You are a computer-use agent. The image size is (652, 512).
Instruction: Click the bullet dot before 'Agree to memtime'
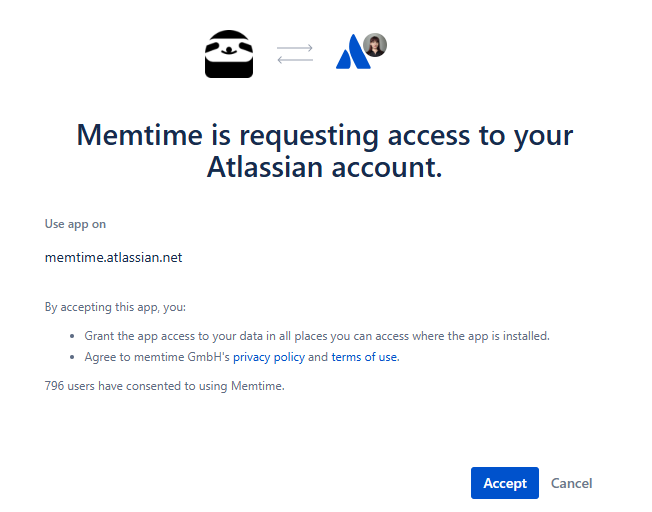[72, 357]
